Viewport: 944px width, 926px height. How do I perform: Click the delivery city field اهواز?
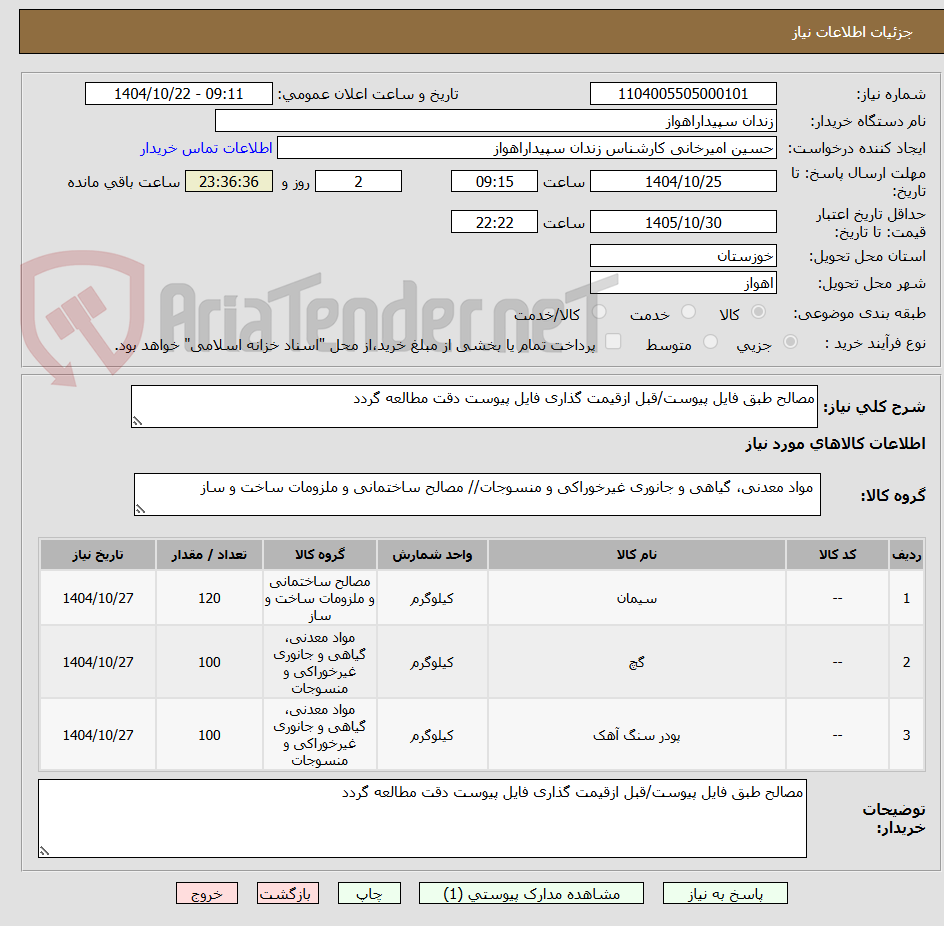point(683,283)
